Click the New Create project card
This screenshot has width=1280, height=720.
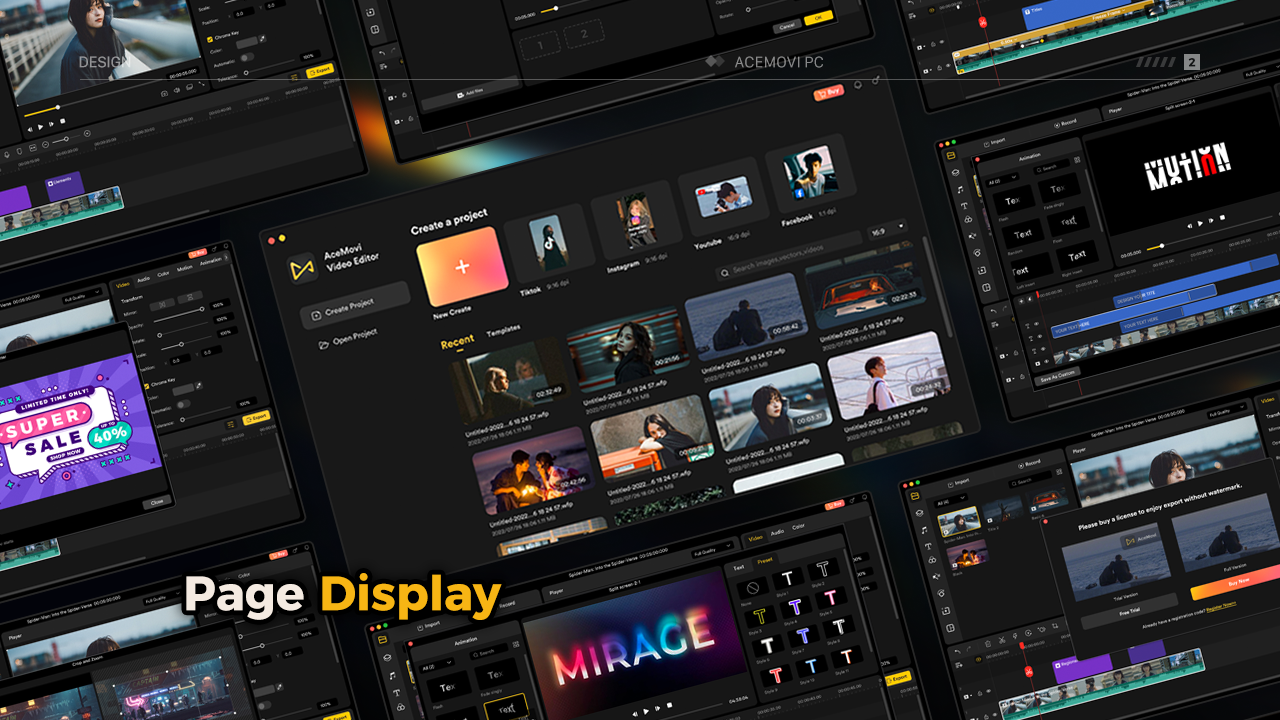(x=462, y=266)
